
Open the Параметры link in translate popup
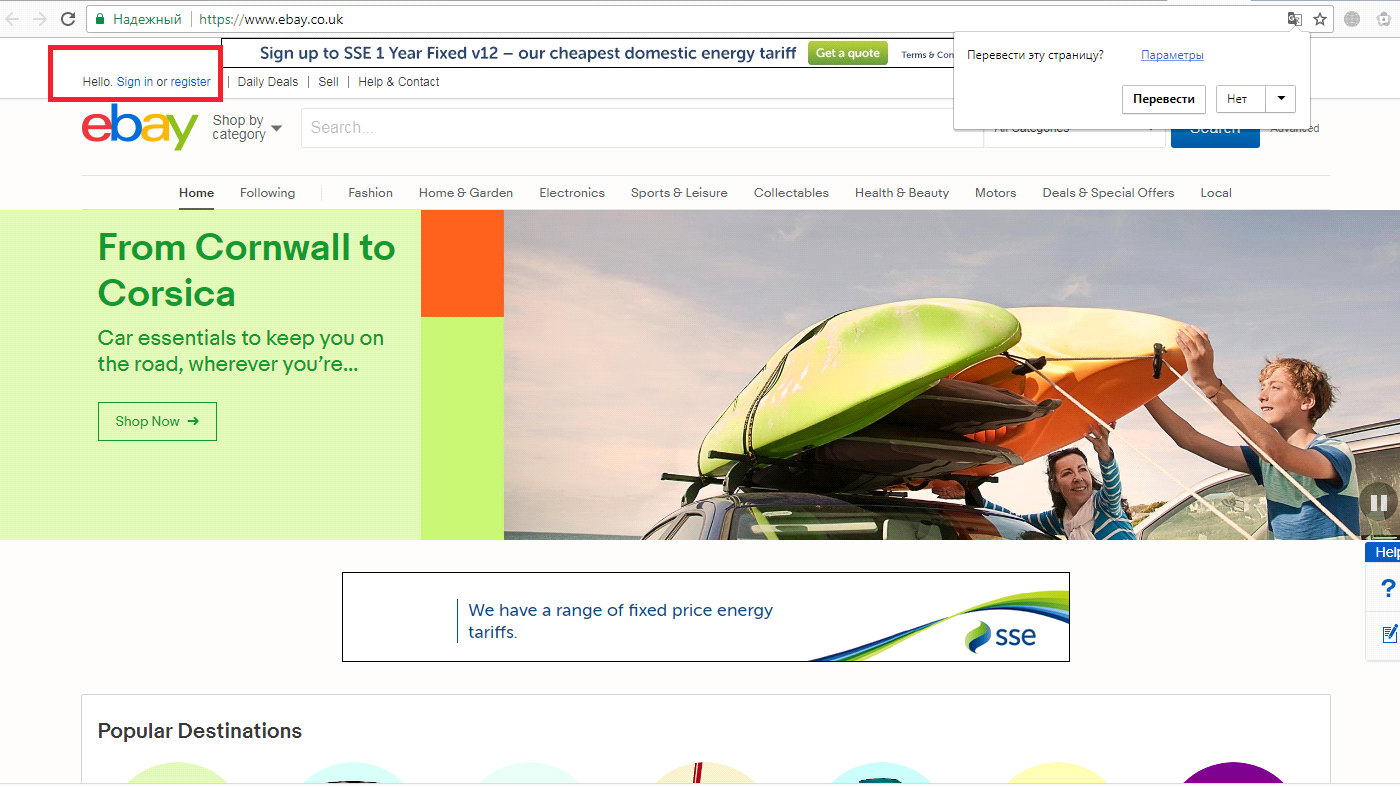(1172, 55)
